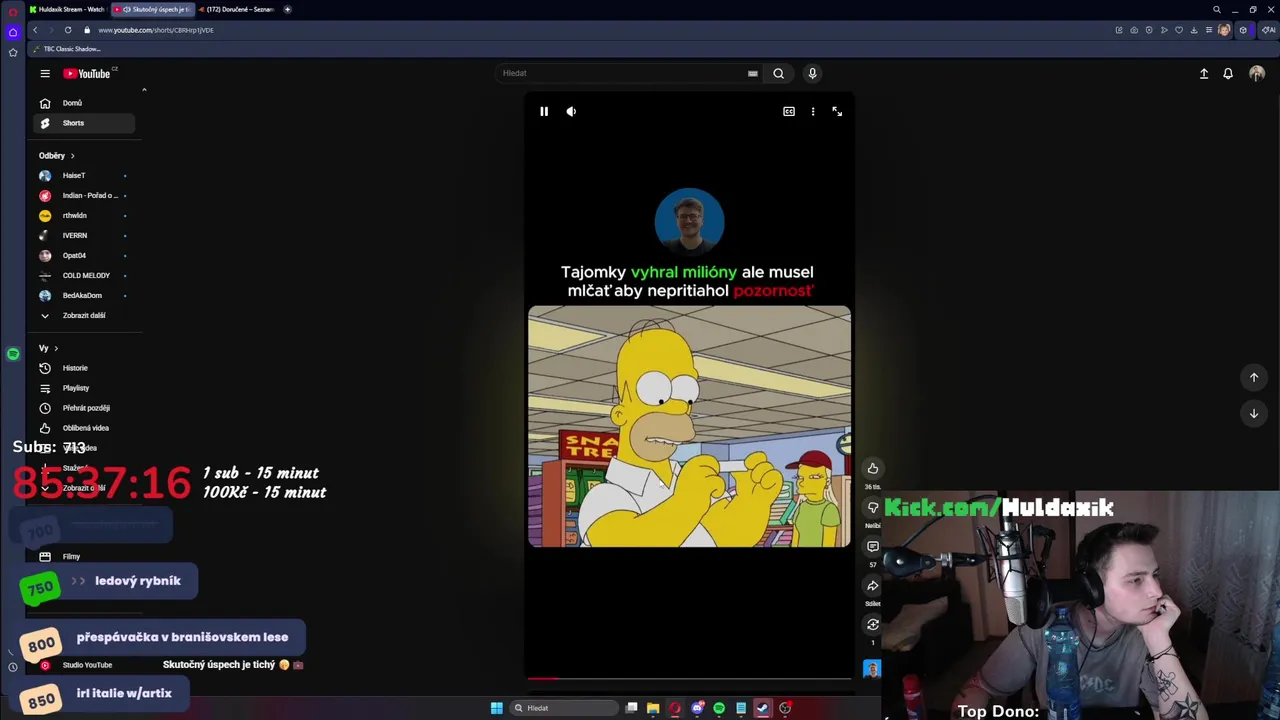Open the Short's comments panel
This screenshot has width=1280, height=720.
click(x=873, y=546)
